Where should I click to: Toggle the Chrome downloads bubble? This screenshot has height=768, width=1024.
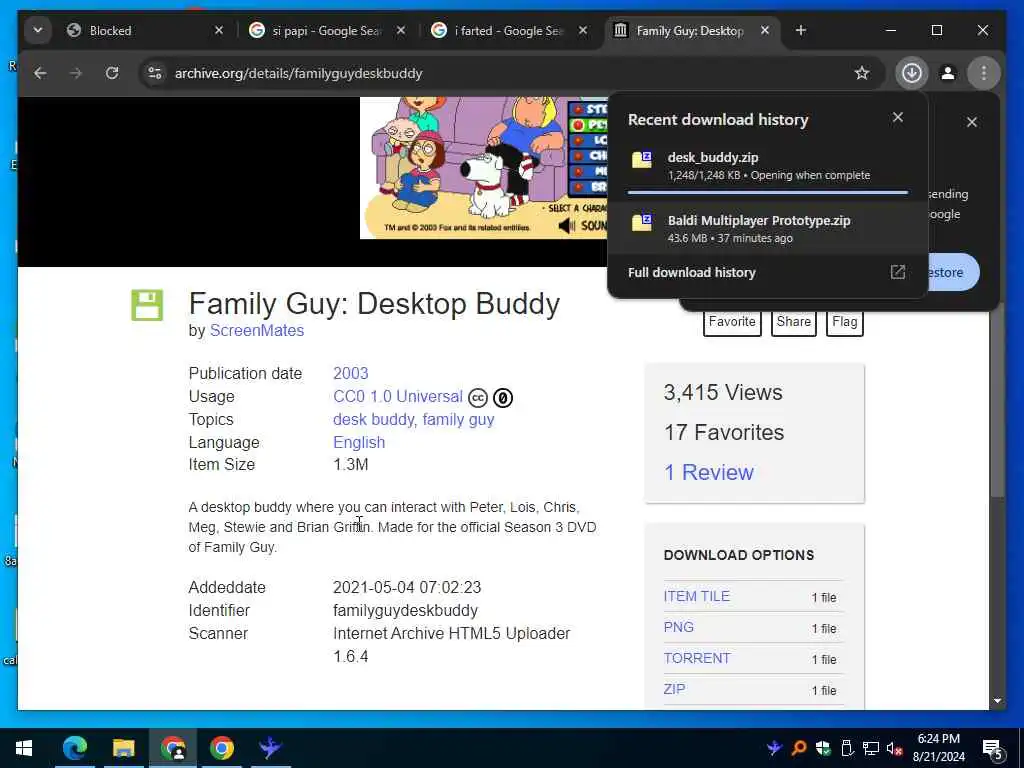tap(912, 73)
